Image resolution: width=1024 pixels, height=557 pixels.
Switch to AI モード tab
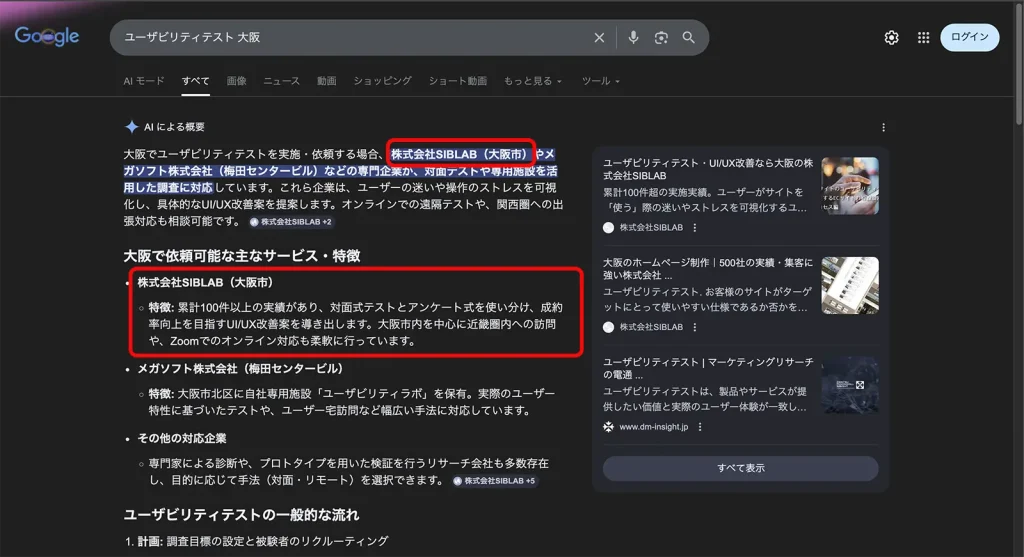coord(144,81)
